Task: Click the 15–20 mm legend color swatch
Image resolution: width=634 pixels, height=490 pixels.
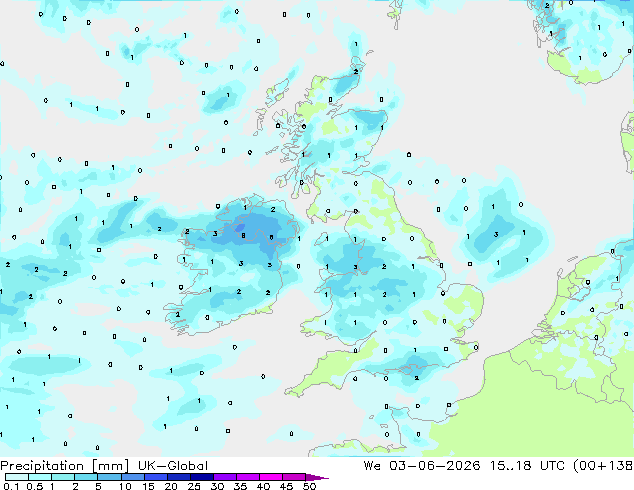Action: pyautogui.click(x=155, y=477)
